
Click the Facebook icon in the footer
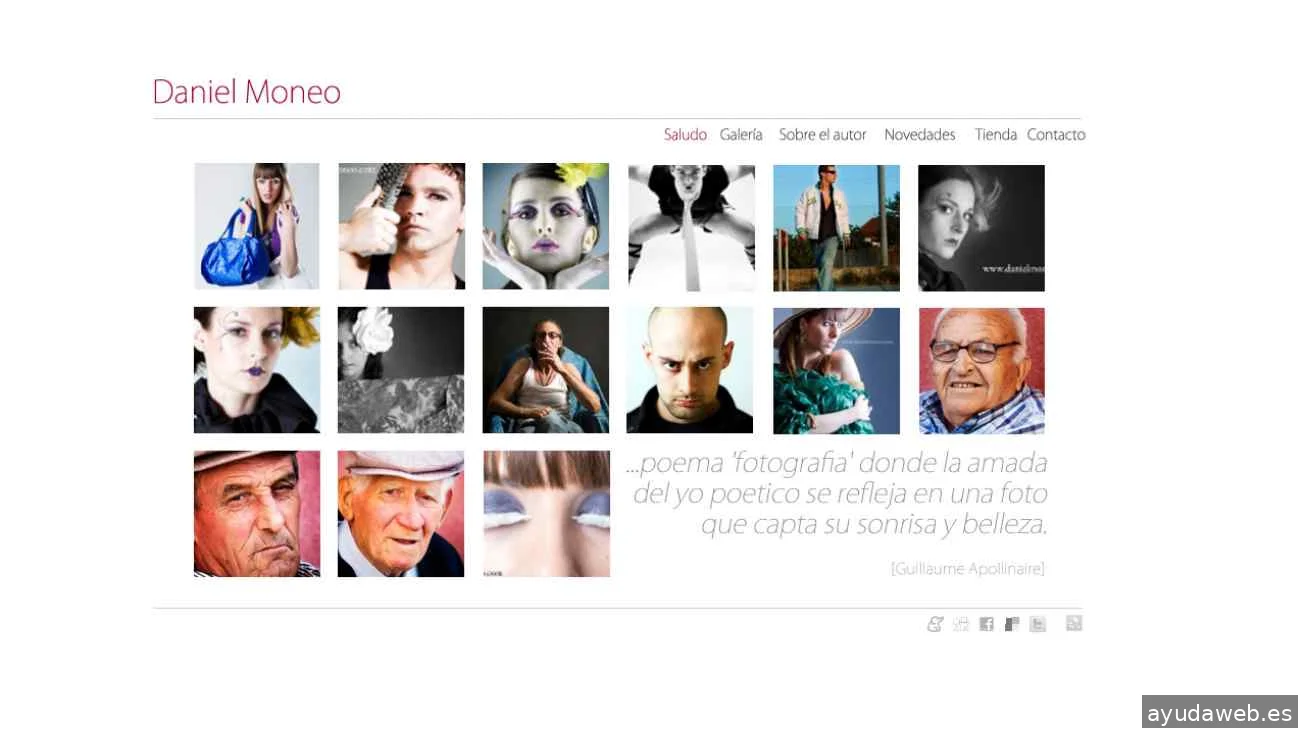click(x=986, y=624)
